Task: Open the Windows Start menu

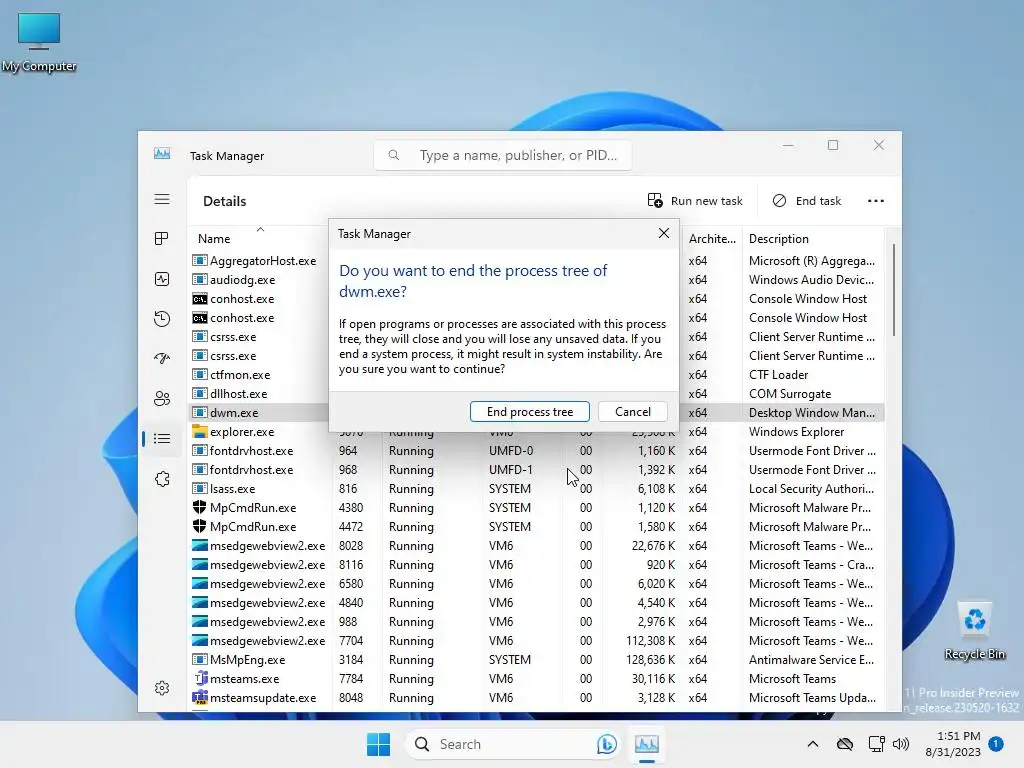Action: tap(378, 744)
